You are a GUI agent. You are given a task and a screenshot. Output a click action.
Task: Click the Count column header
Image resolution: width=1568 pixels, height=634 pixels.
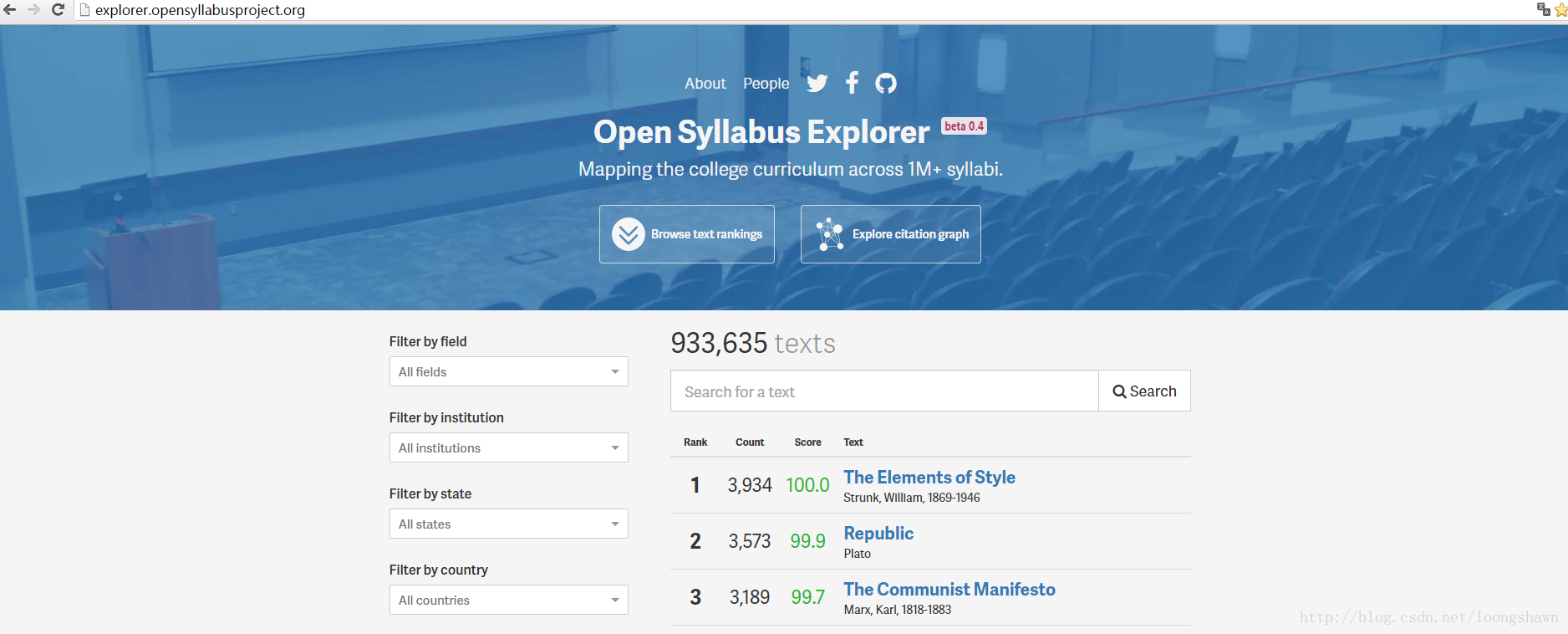750,442
